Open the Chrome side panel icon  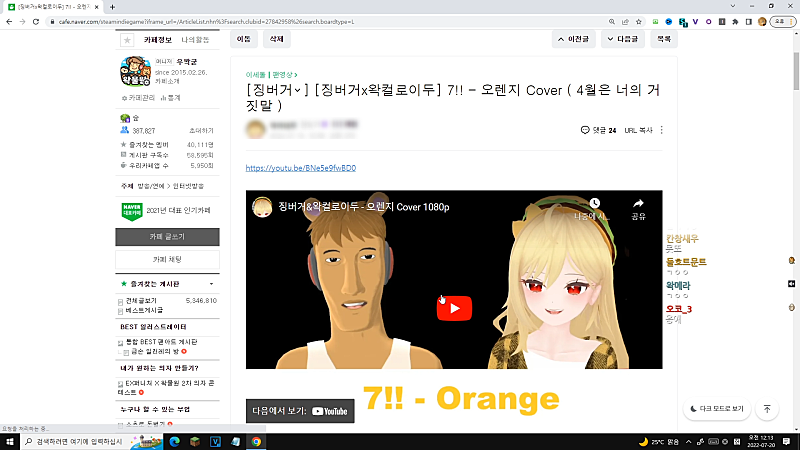748,22
